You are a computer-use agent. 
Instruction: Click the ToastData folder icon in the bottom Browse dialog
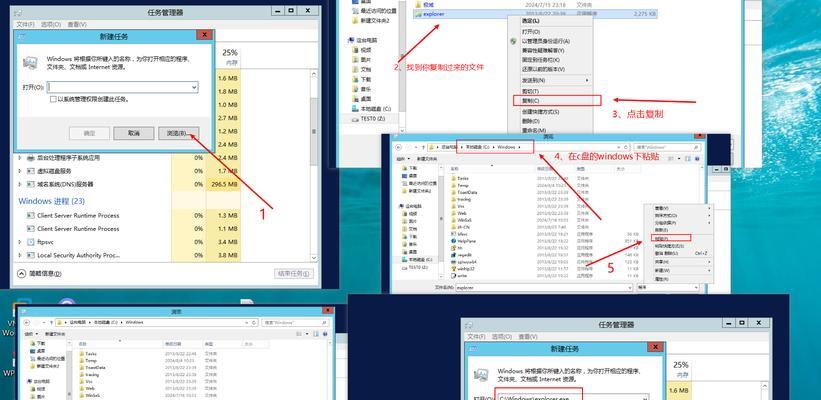(x=82, y=368)
